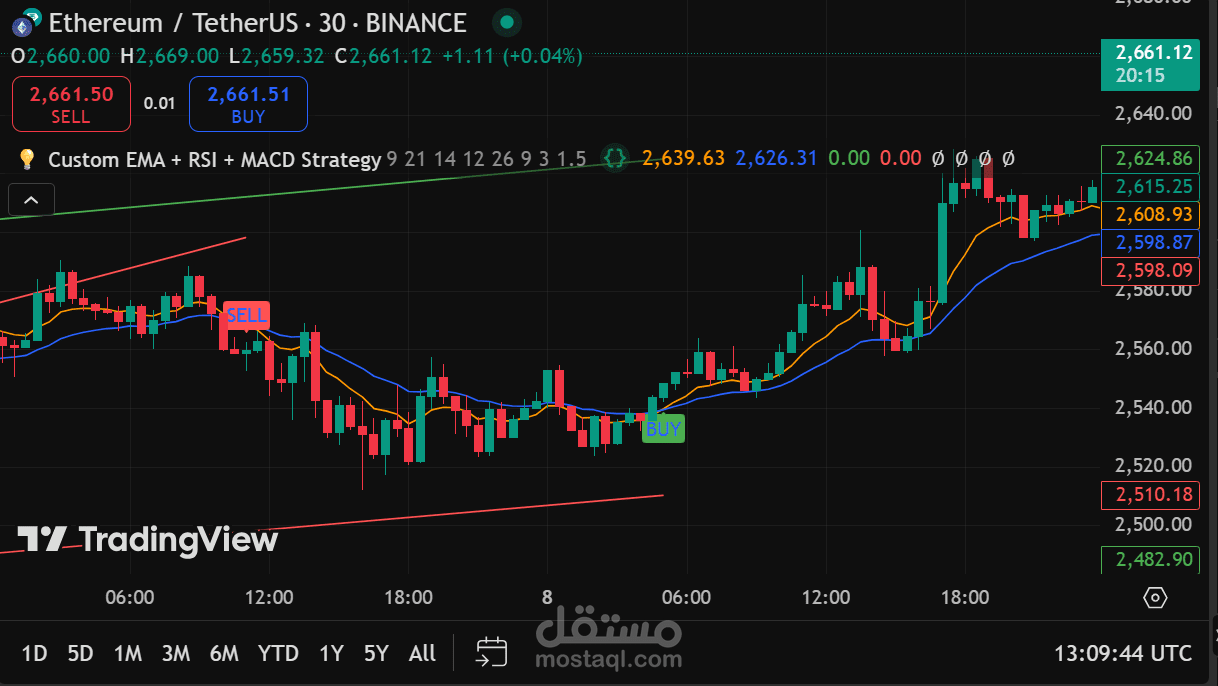The width and height of the screenshot is (1218, 686).
Task: Open the strategy source code braces icon
Action: [x=615, y=158]
